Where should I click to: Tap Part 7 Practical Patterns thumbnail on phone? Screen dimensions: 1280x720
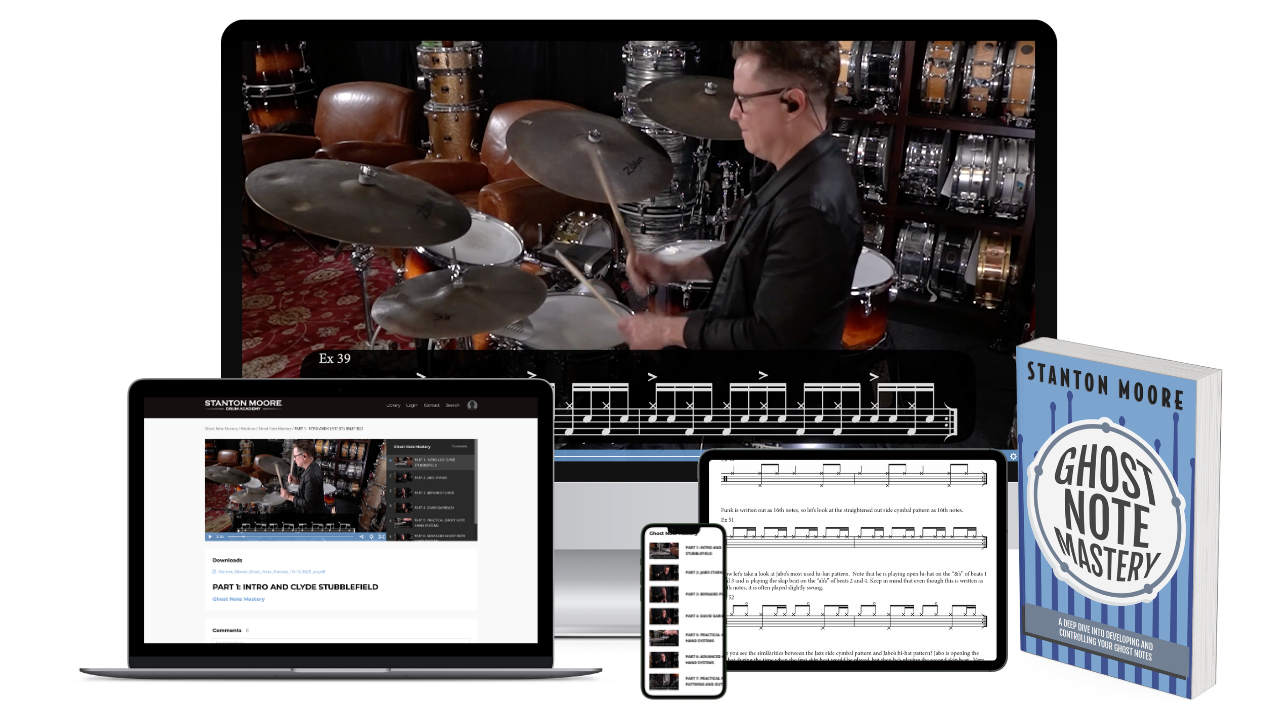[x=664, y=682]
